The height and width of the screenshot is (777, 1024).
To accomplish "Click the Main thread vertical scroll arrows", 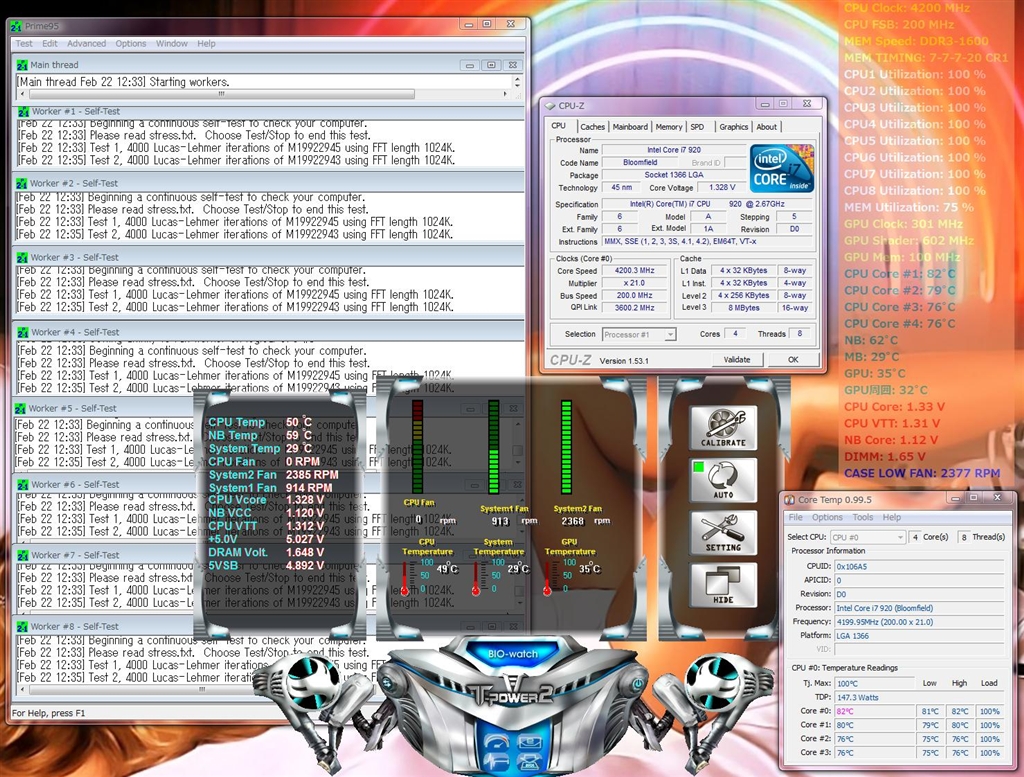I will (518, 82).
